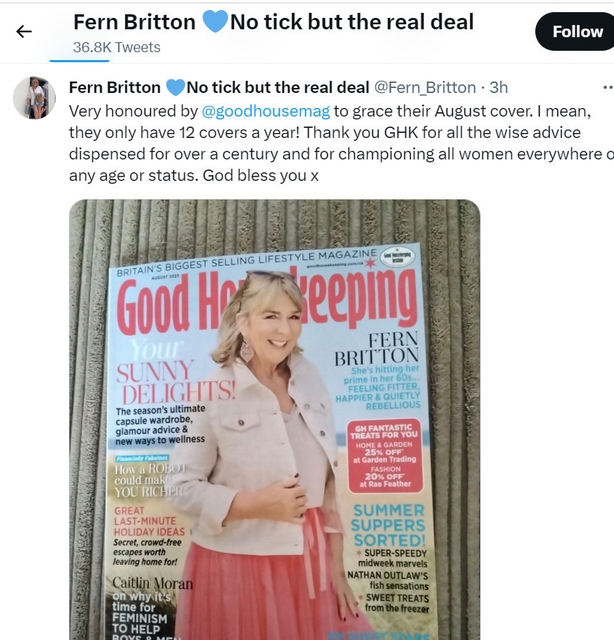The image size is (614, 640).
Task: Open the tweet's more options dots
Action: tap(608, 87)
